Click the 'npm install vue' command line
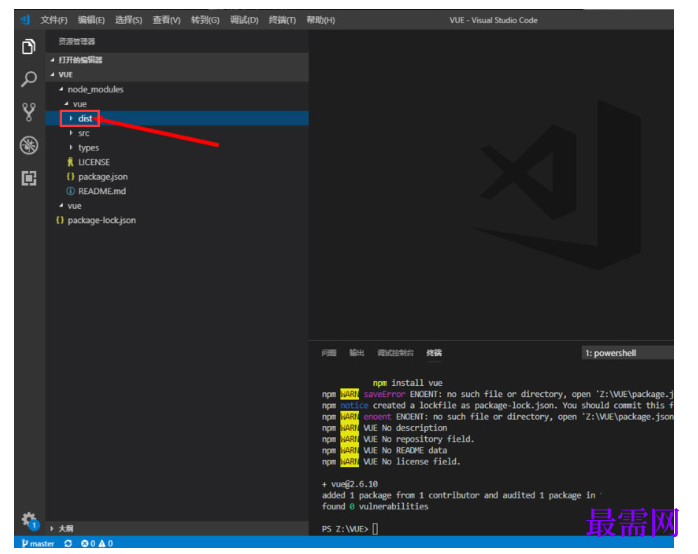The height and width of the screenshot is (554, 698). pos(408,383)
